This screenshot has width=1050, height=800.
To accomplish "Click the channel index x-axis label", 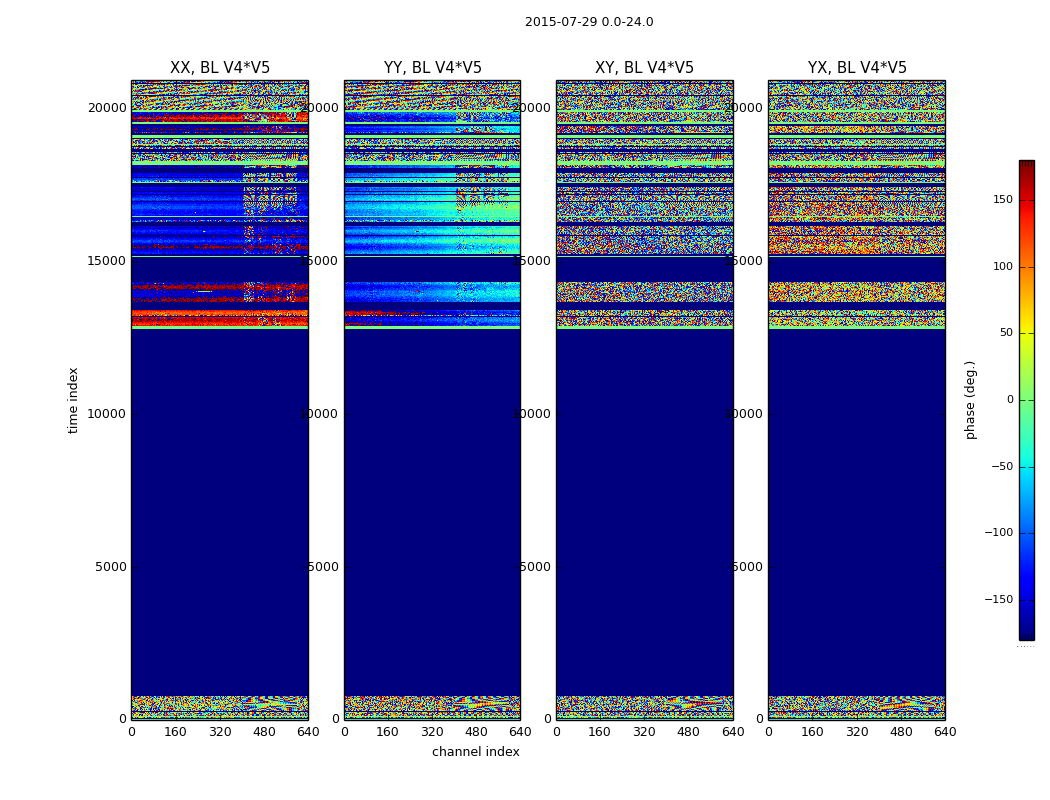I will (475, 752).
